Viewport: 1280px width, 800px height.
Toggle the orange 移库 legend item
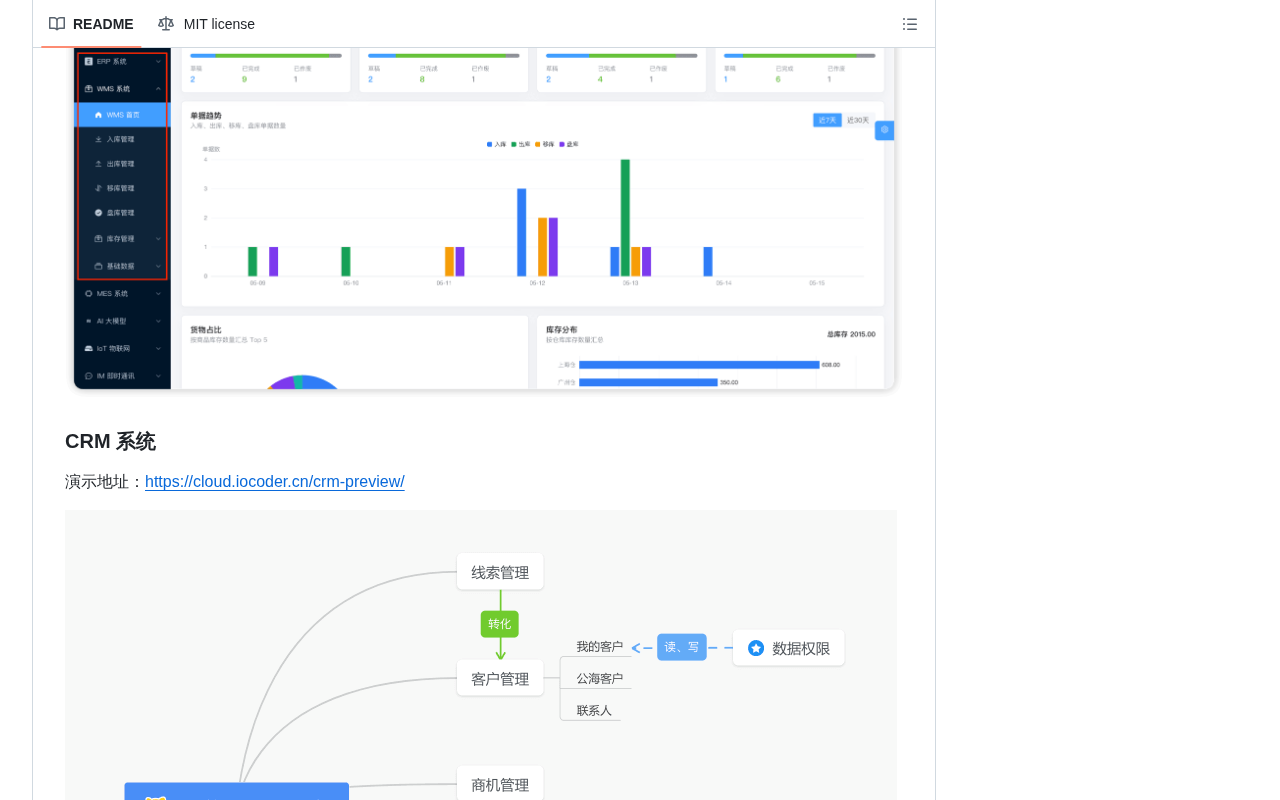click(x=545, y=144)
